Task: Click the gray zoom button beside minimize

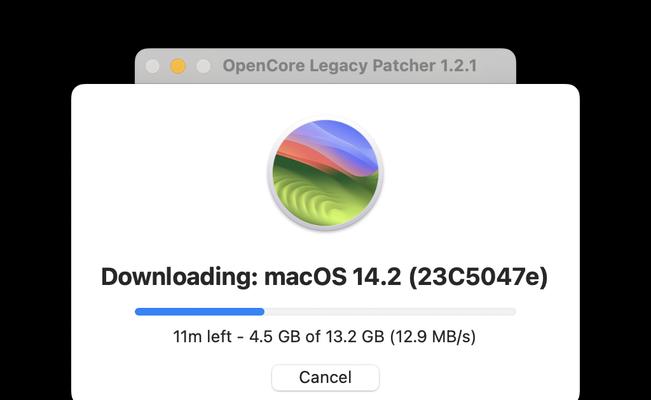Action: 203,66
